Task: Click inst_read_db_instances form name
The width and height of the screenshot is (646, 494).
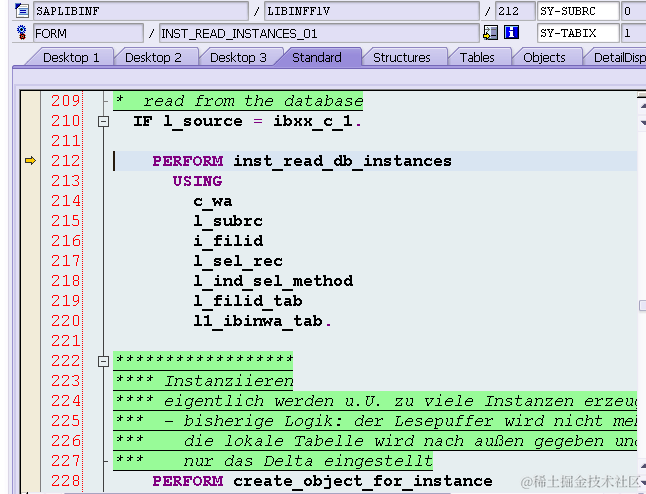Action: click(342, 161)
